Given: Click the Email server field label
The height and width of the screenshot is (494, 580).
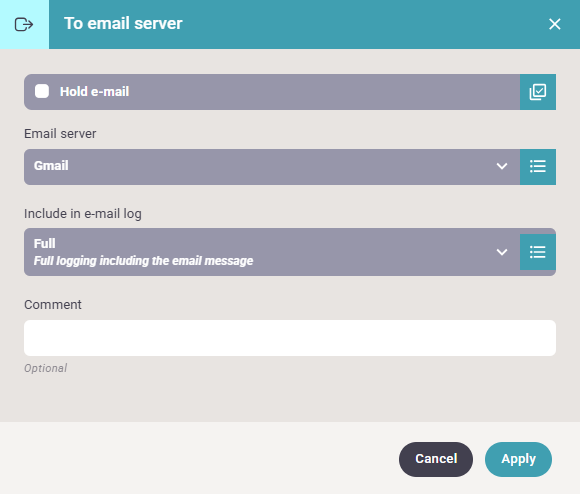Looking at the screenshot, I should coord(60,133).
